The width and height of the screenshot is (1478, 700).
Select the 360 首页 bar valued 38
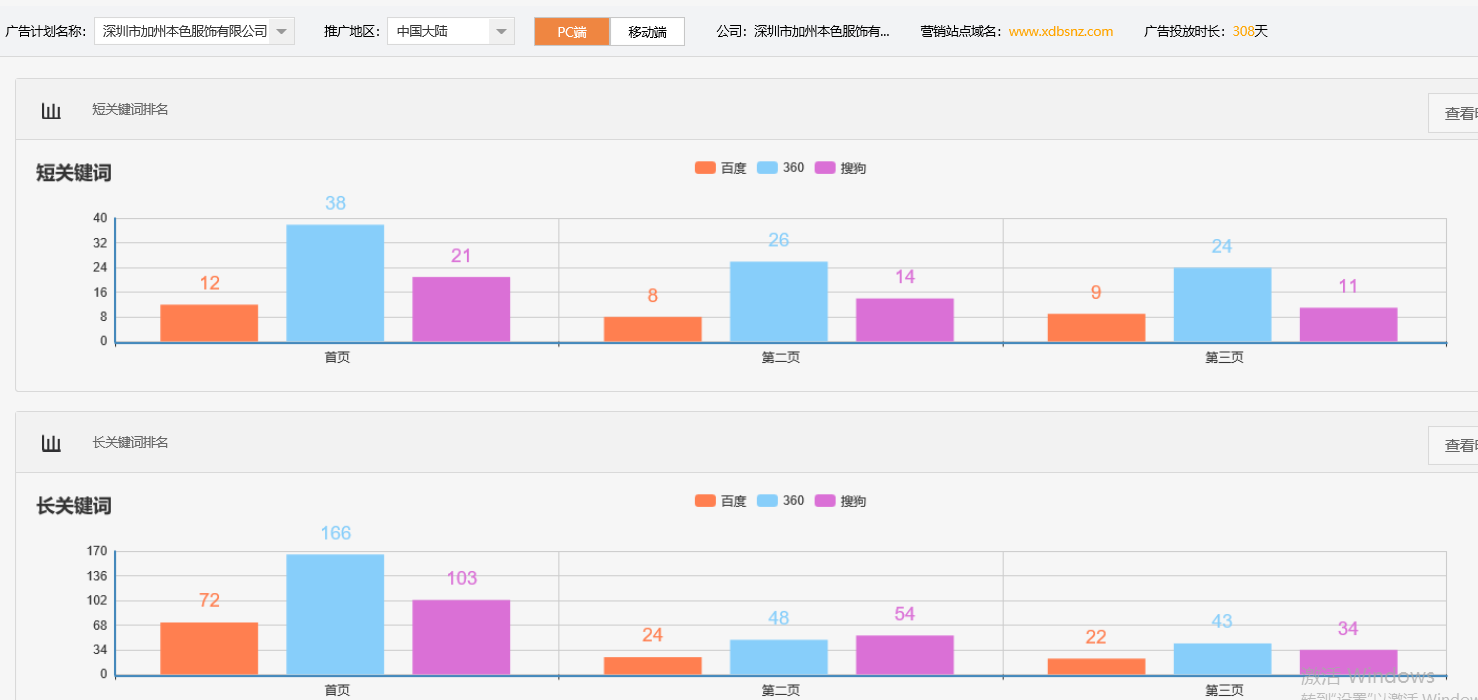coord(335,283)
